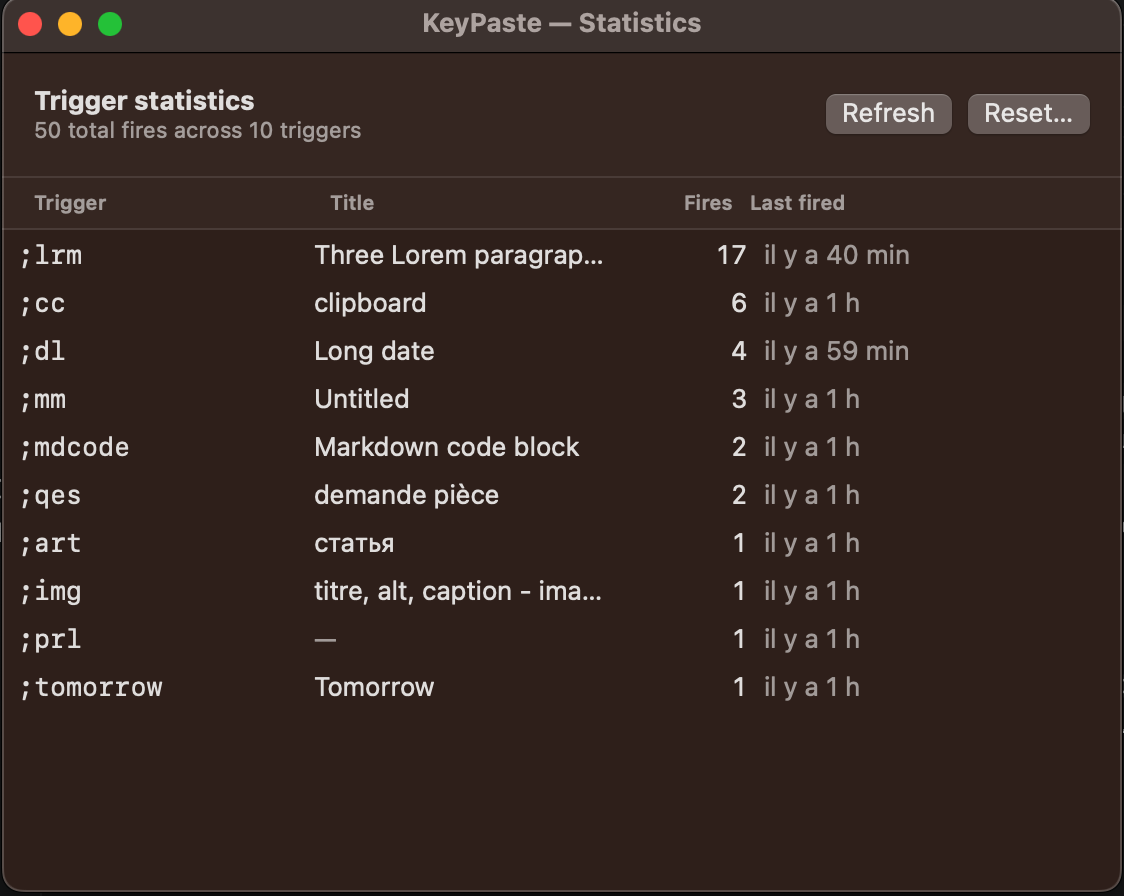The width and height of the screenshot is (1124, 896).
Task: Click the dash title of ;prl row
Action: tap(325, 639)
